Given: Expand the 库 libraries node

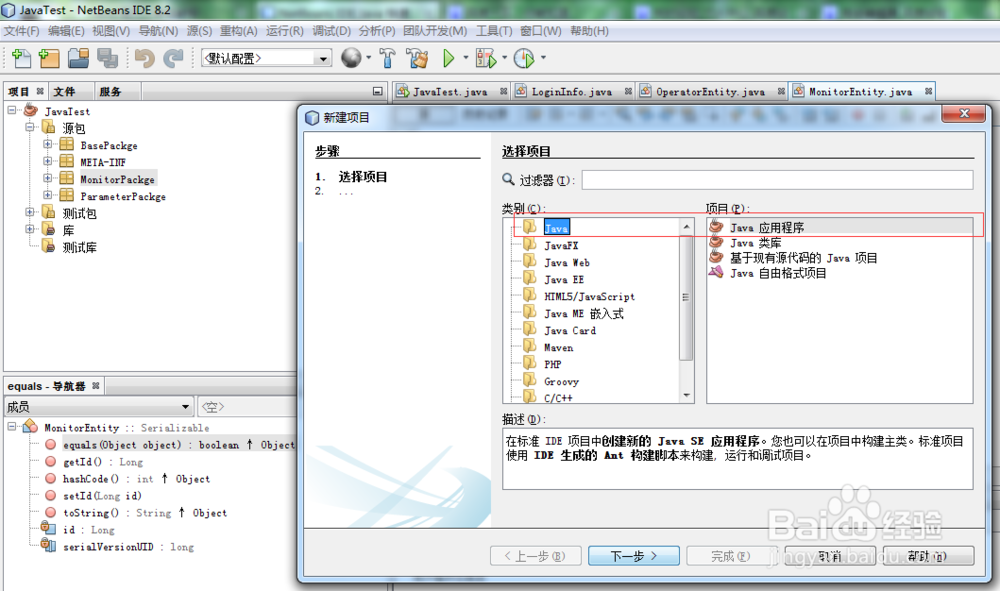Looking at the screenshot, I should [x=29, y=228].
